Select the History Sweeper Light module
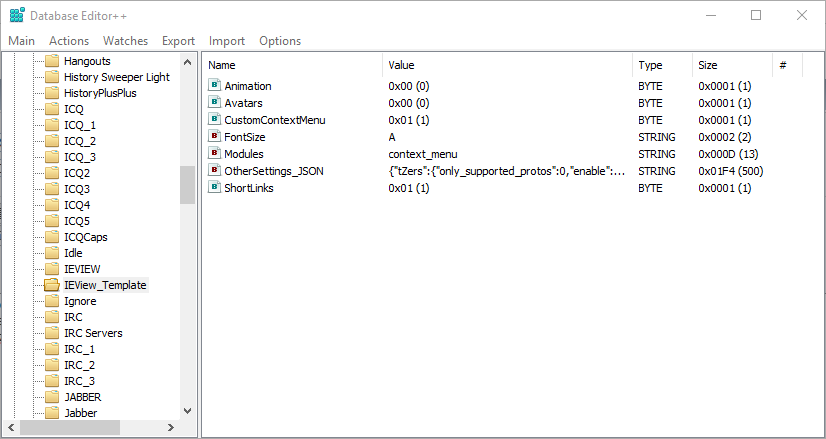 (116, 77)
